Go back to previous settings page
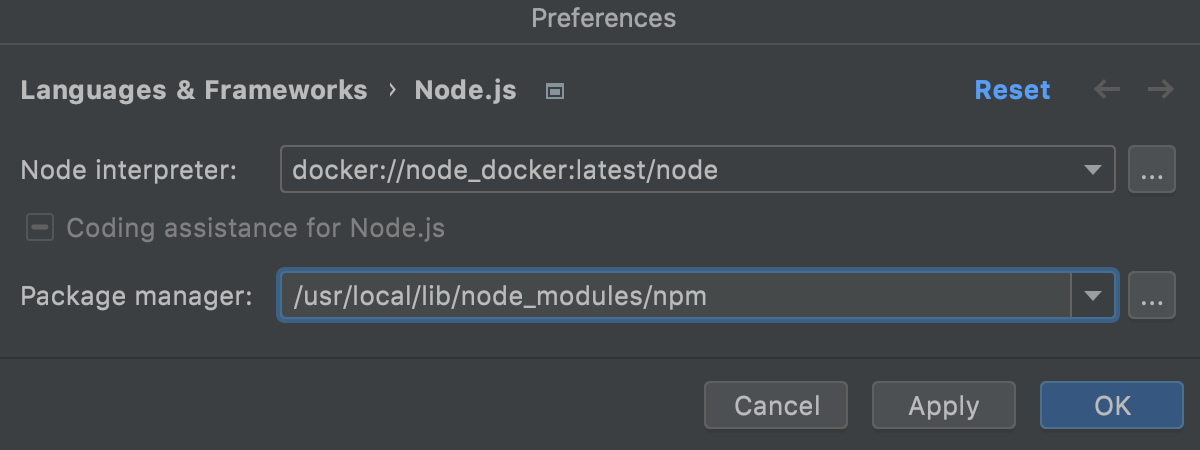This screenshot has height=450, width=1200. 1107,90
